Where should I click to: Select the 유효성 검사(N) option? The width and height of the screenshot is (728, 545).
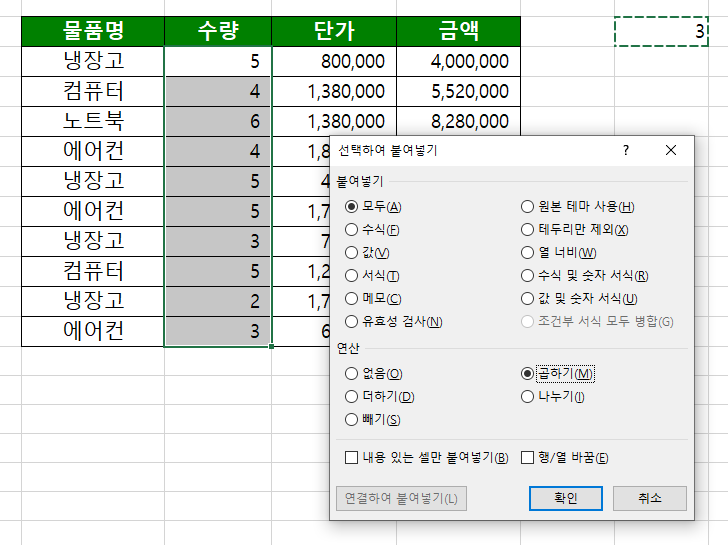351,321
